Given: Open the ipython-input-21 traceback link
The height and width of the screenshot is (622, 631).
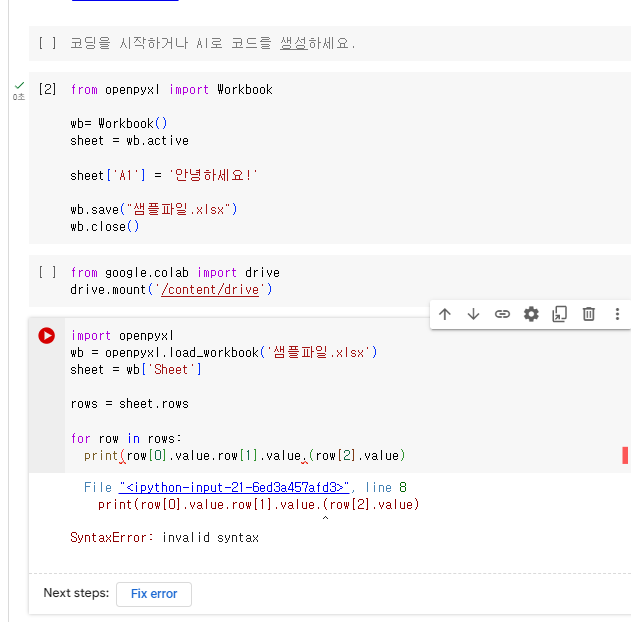Looking at the screenshot, I should pyautogui.click(x=234, y=488).
